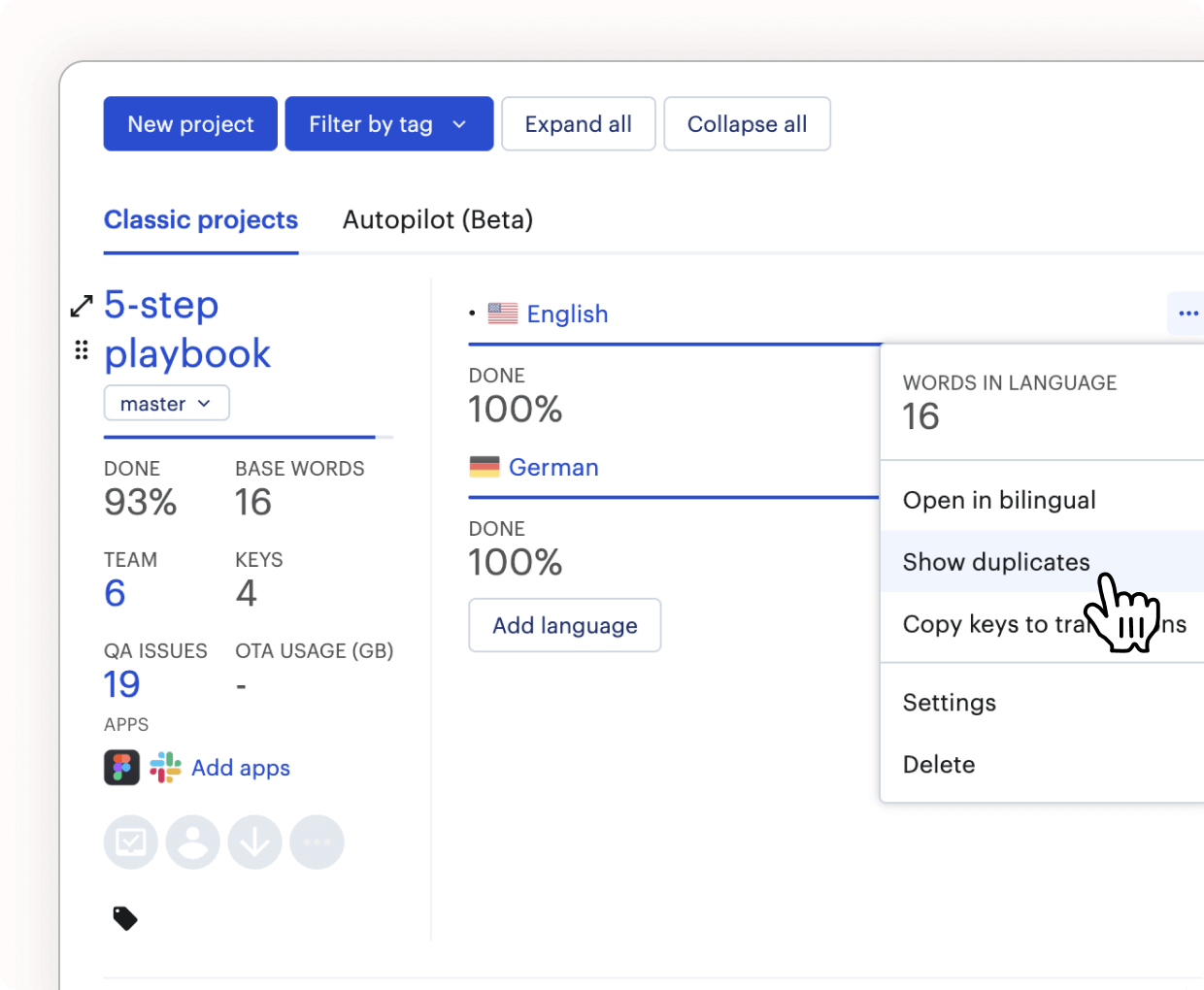
Task: Click the Add language button
Action: 565,626
